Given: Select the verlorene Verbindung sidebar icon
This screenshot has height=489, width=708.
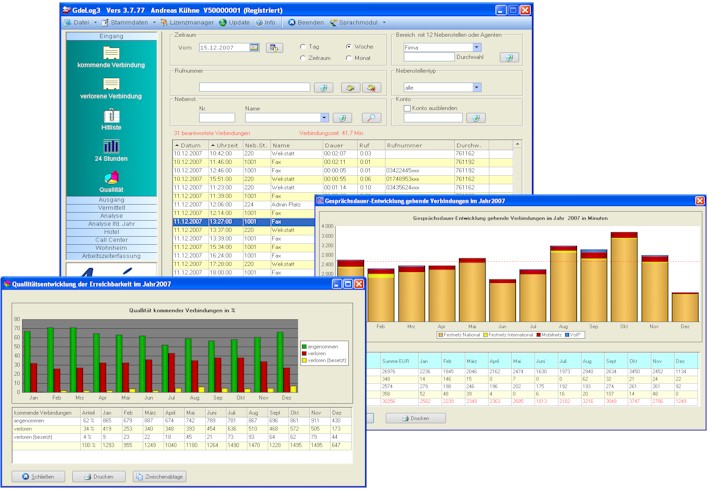Looking at the screenshot, I should tap(110, 84).
